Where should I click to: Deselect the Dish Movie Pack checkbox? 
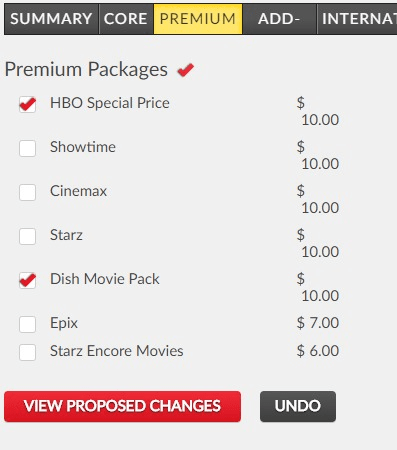tap(27, 280)
